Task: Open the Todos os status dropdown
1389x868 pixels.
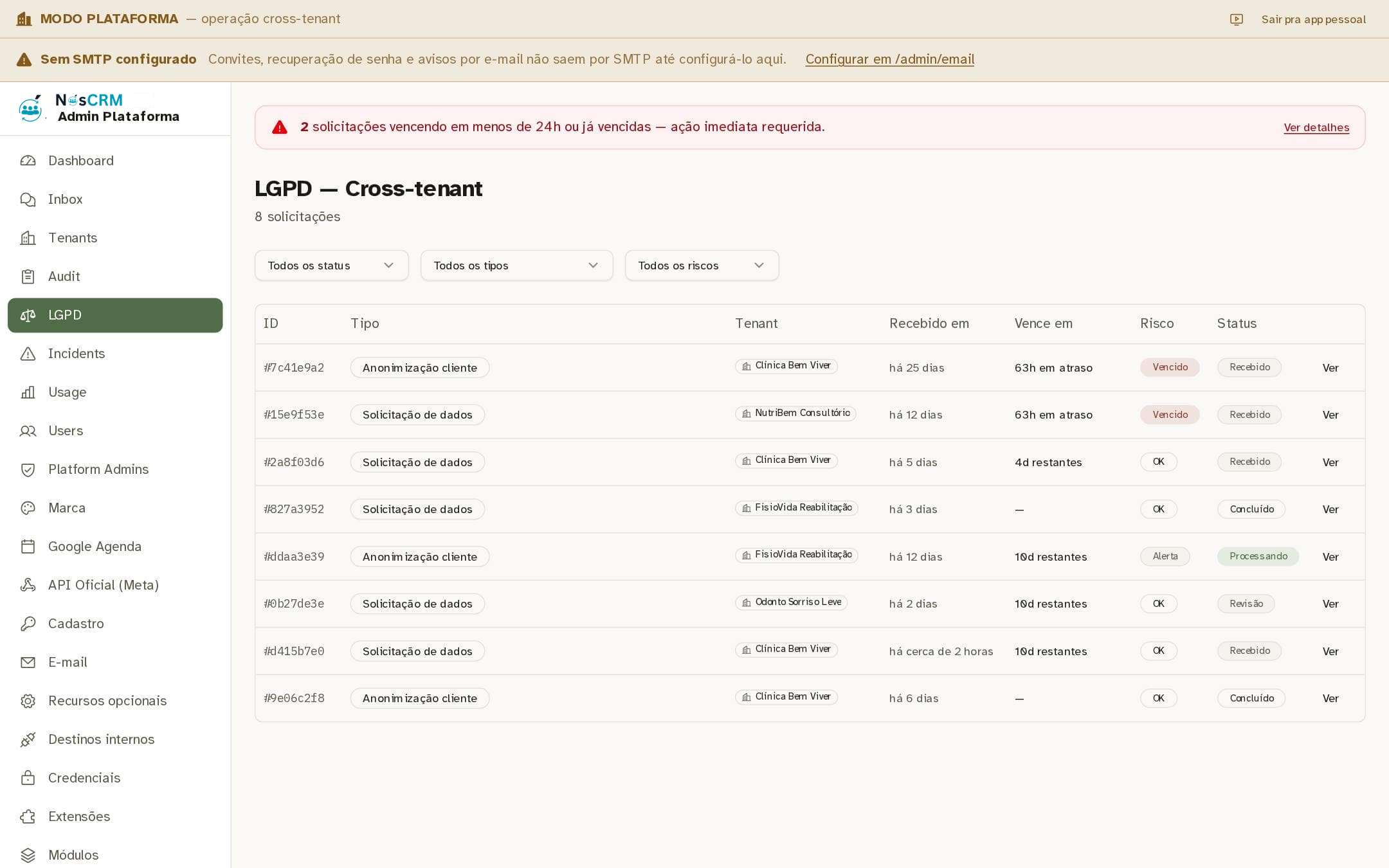Action: click(331, 266)
